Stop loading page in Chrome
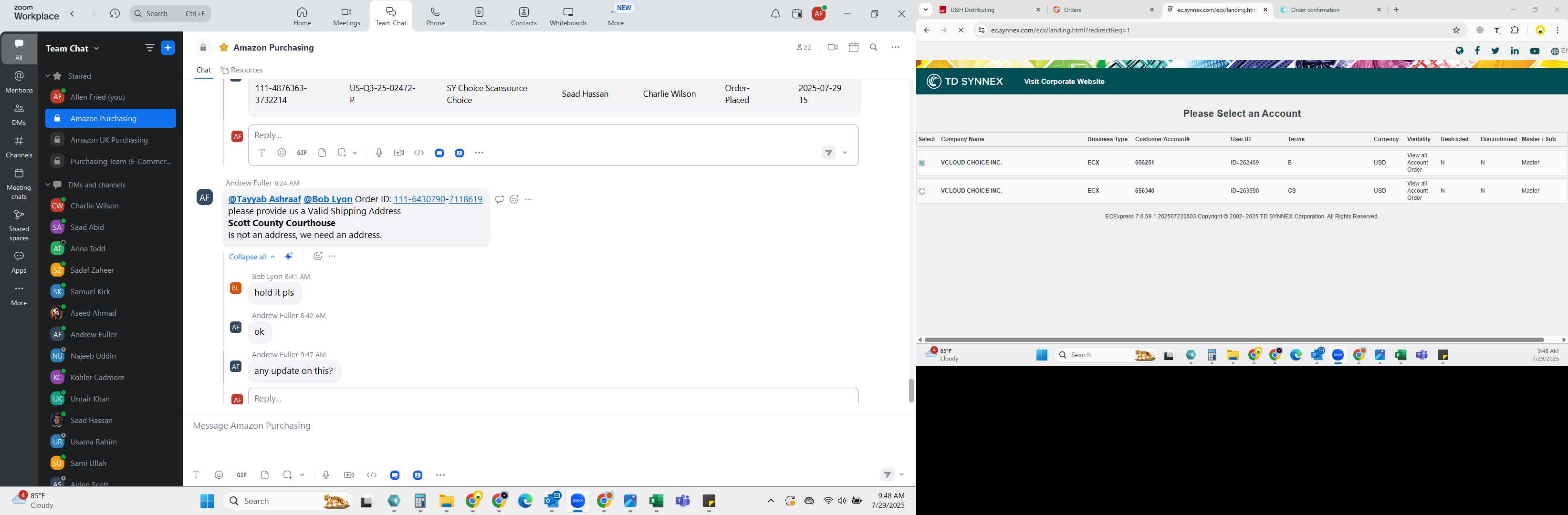The width and height of the screenshot is (1568, 515). point(961,31)
